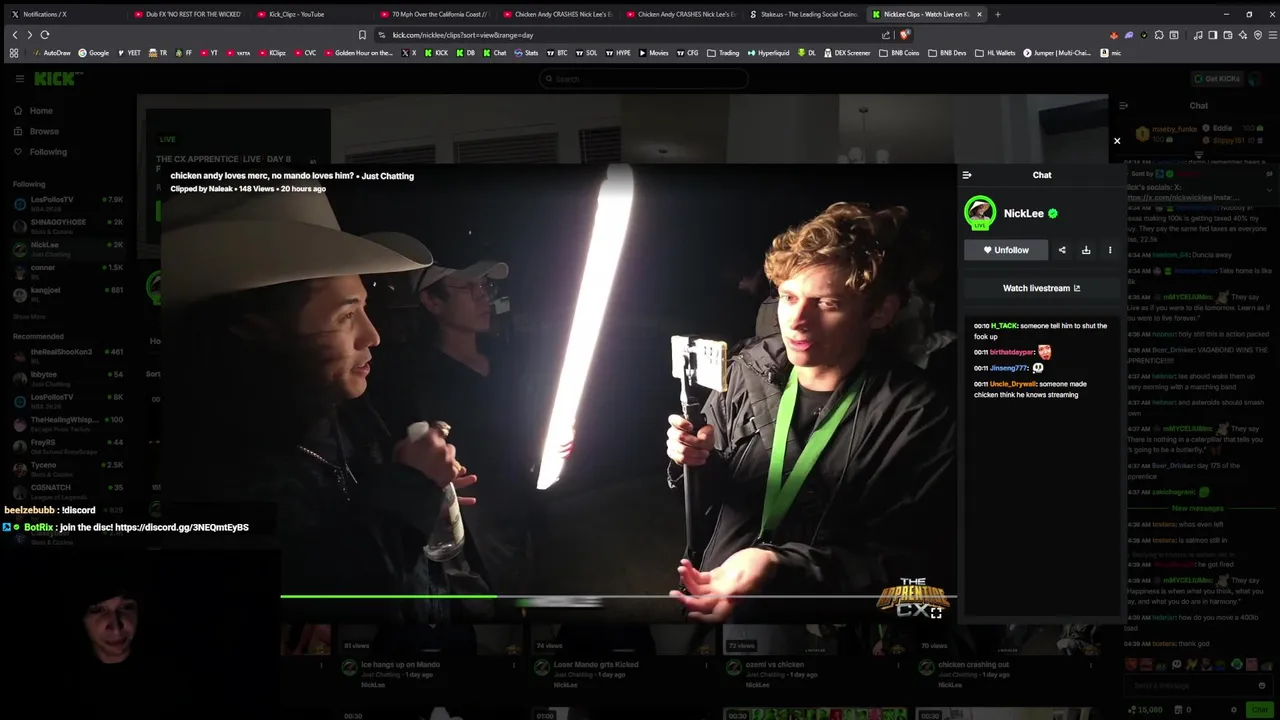Click the background chat send button

(1258, 709)
